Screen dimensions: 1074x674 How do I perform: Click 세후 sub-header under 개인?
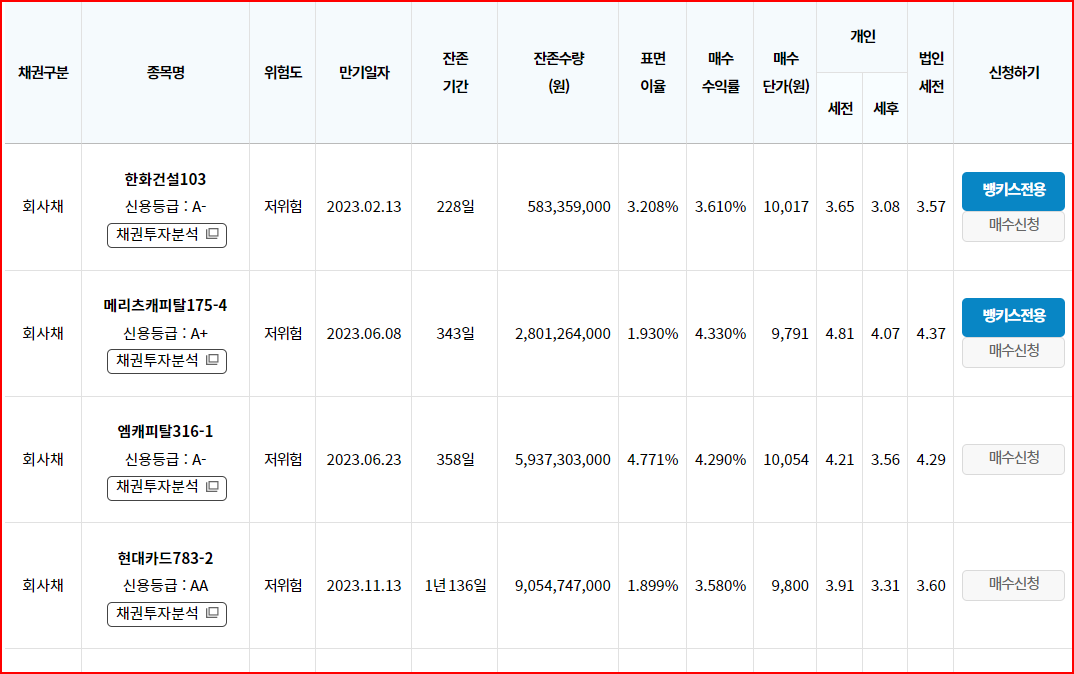pyautogui.click(x=886, y=109)
